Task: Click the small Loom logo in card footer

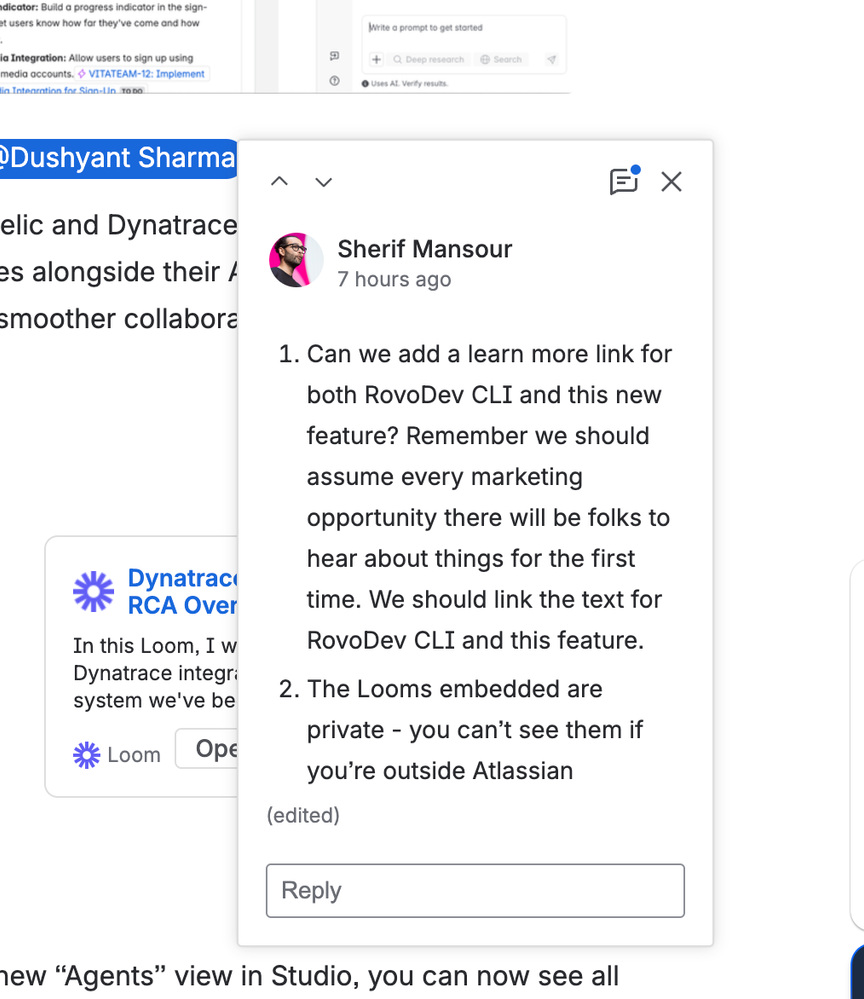Action: point(87,755)
